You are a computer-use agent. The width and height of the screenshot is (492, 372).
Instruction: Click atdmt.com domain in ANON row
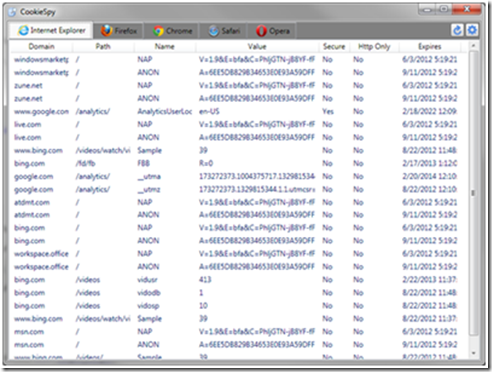tap(32, 215)
